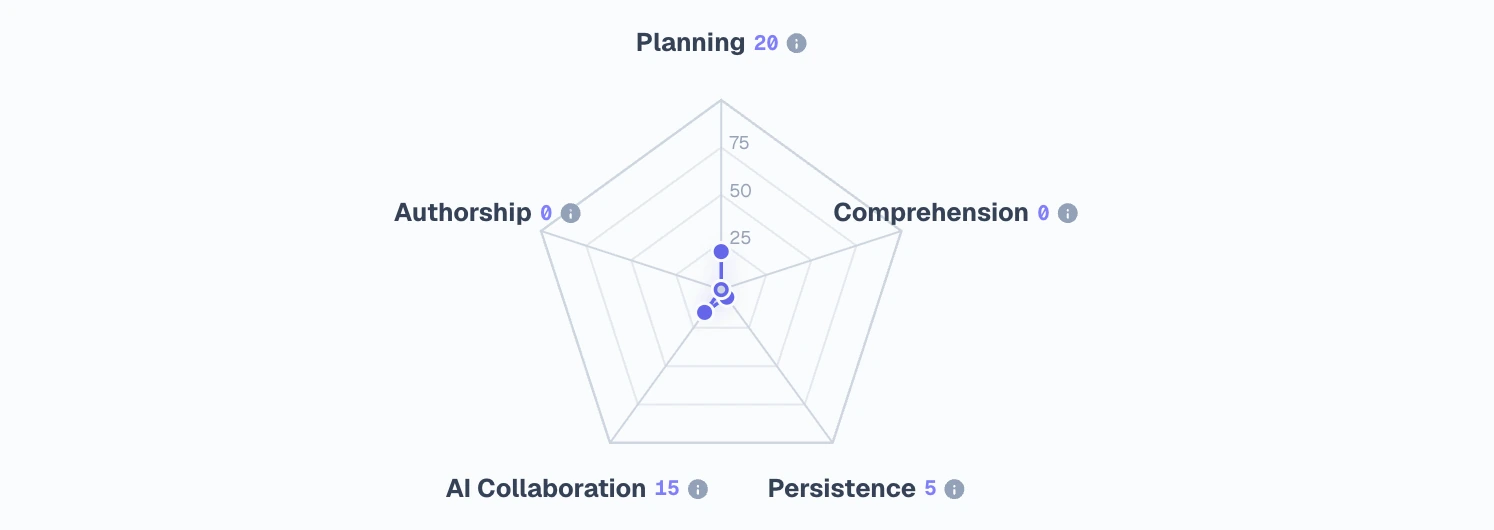The width and height of the screenshot is (1494, 530).
Task: Open the Comprehension info tooltip icon
Action: [x=1067, y=213]
